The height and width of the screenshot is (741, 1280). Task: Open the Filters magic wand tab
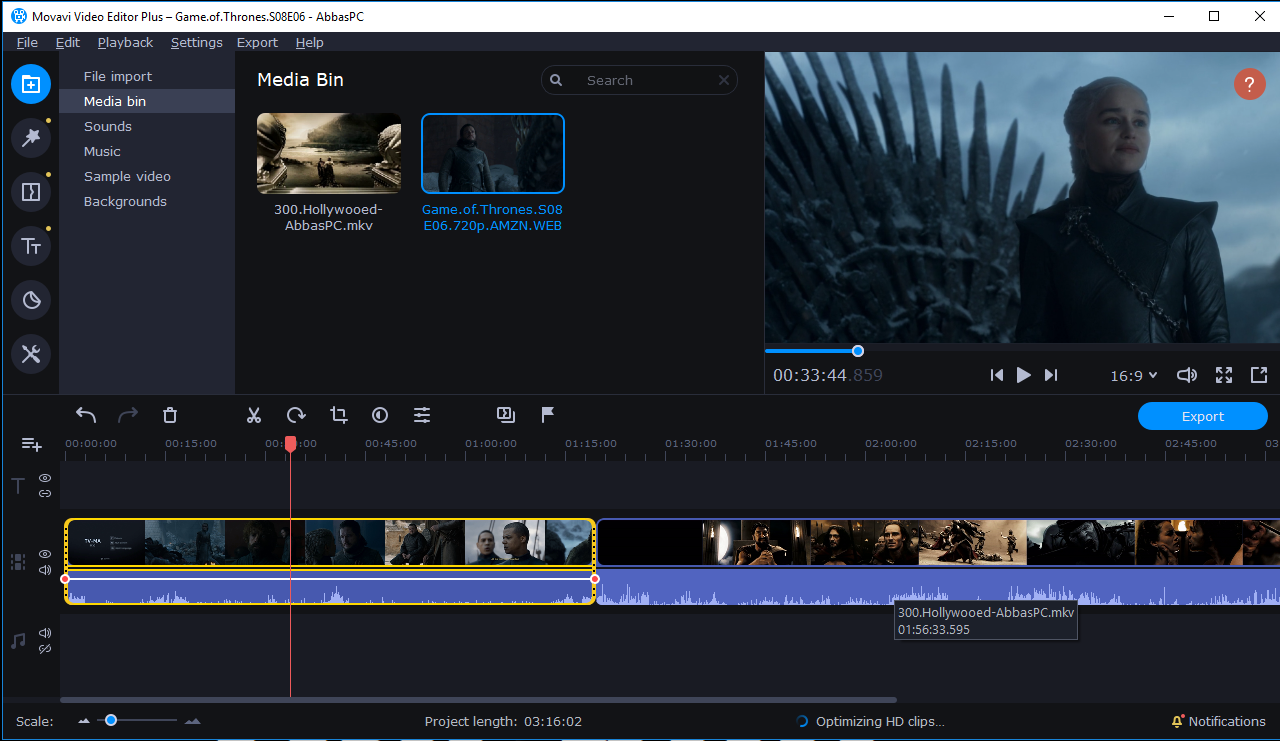click(x=31, y=138)
